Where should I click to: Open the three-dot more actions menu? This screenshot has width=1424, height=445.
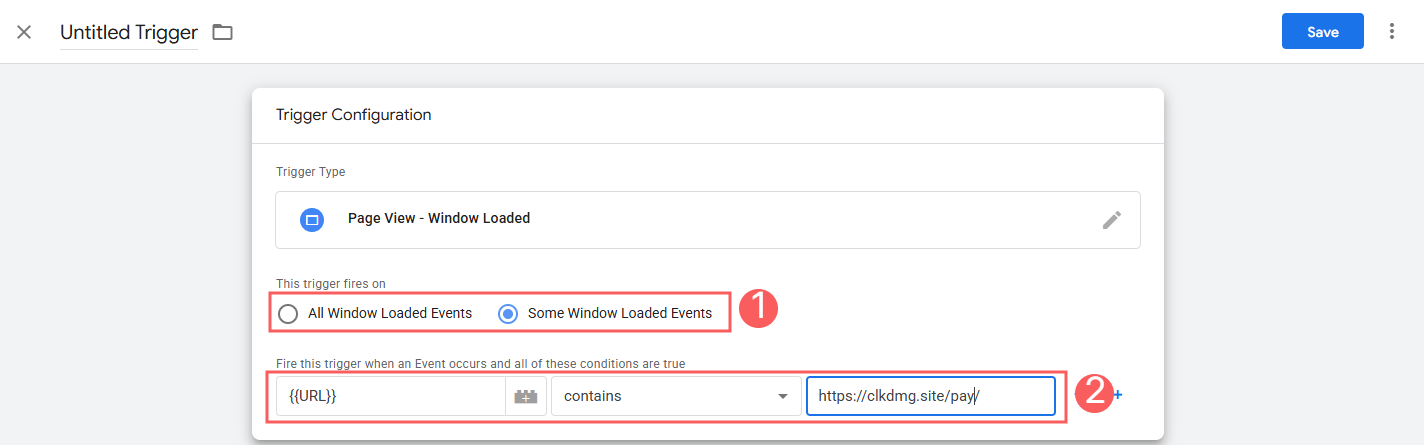tap(1391, 32)
